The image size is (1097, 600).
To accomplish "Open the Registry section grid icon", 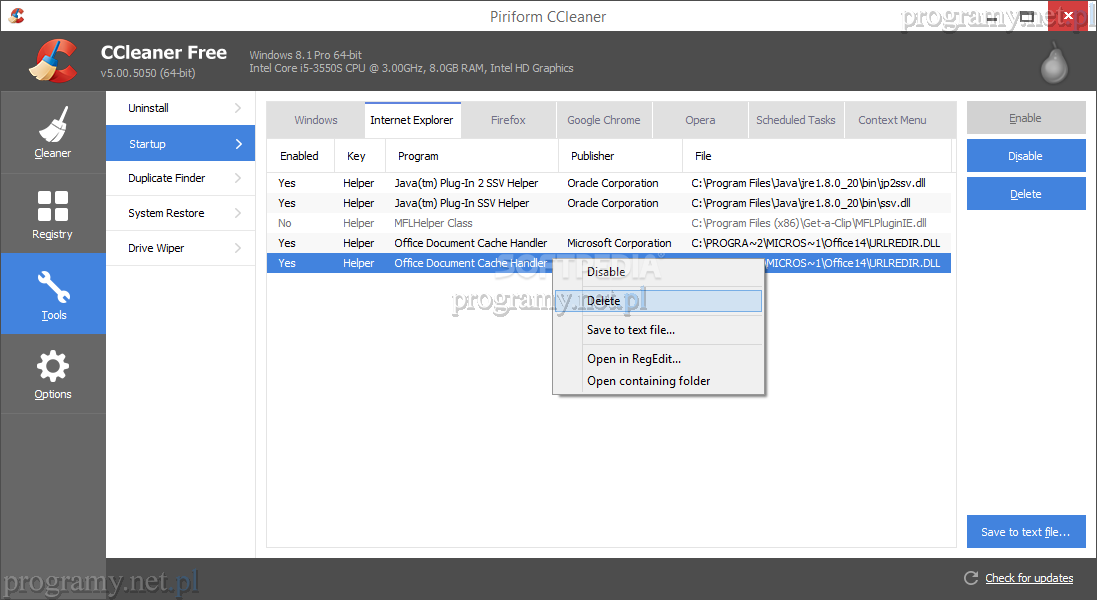I will (52, 206).
